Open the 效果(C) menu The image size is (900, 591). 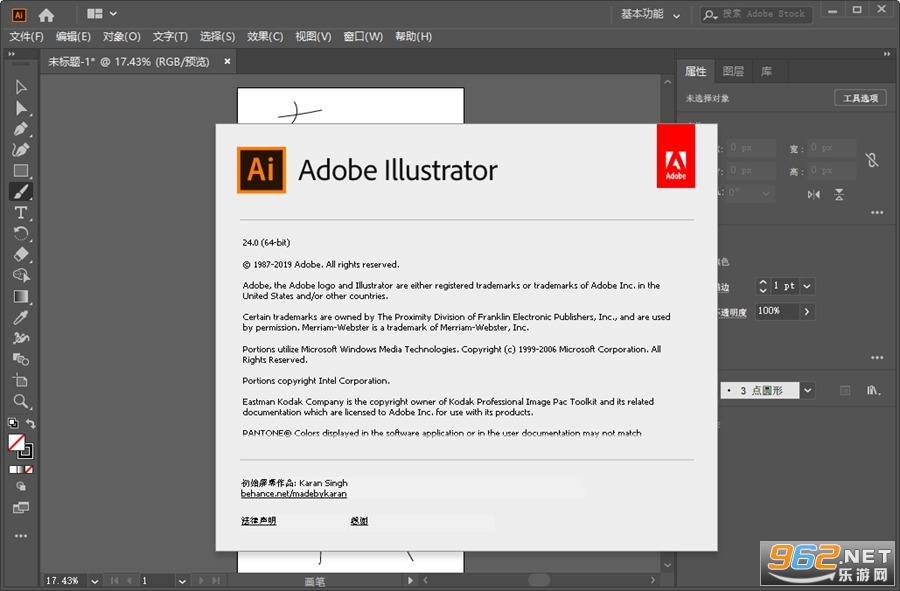click(x=265, y=37)
